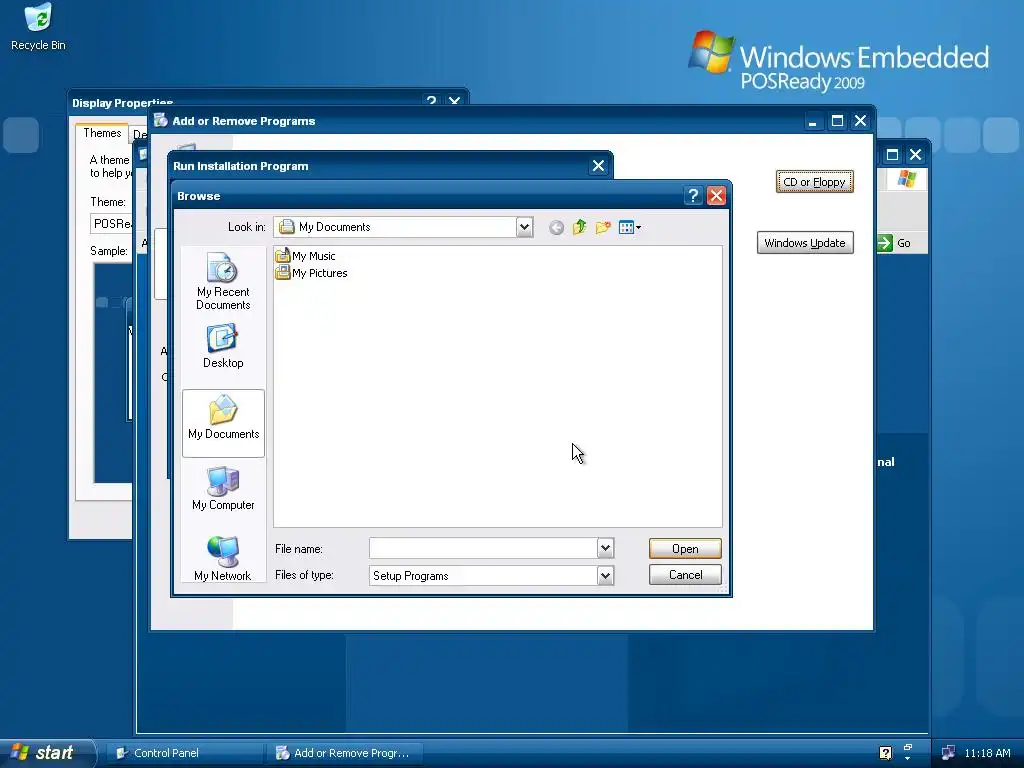
Task: Click the network tray icon near clock
Action: [x=948, y=753]
